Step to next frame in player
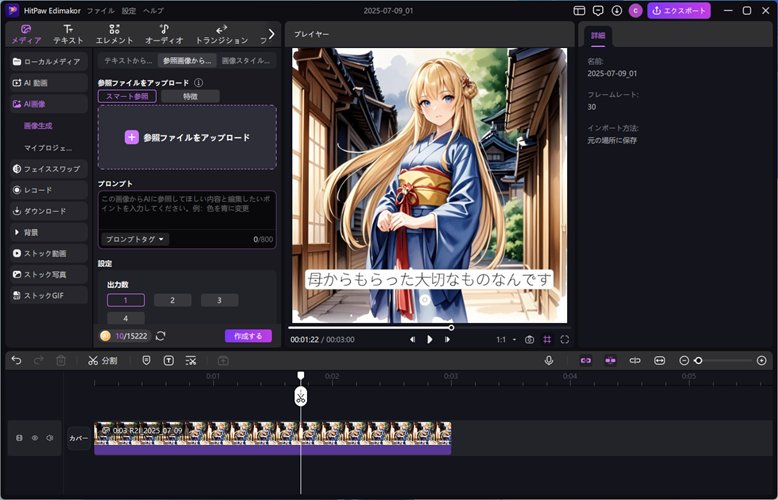Image resolution: width=778 pixels, height=500 pixels. (x=448, y=339)
